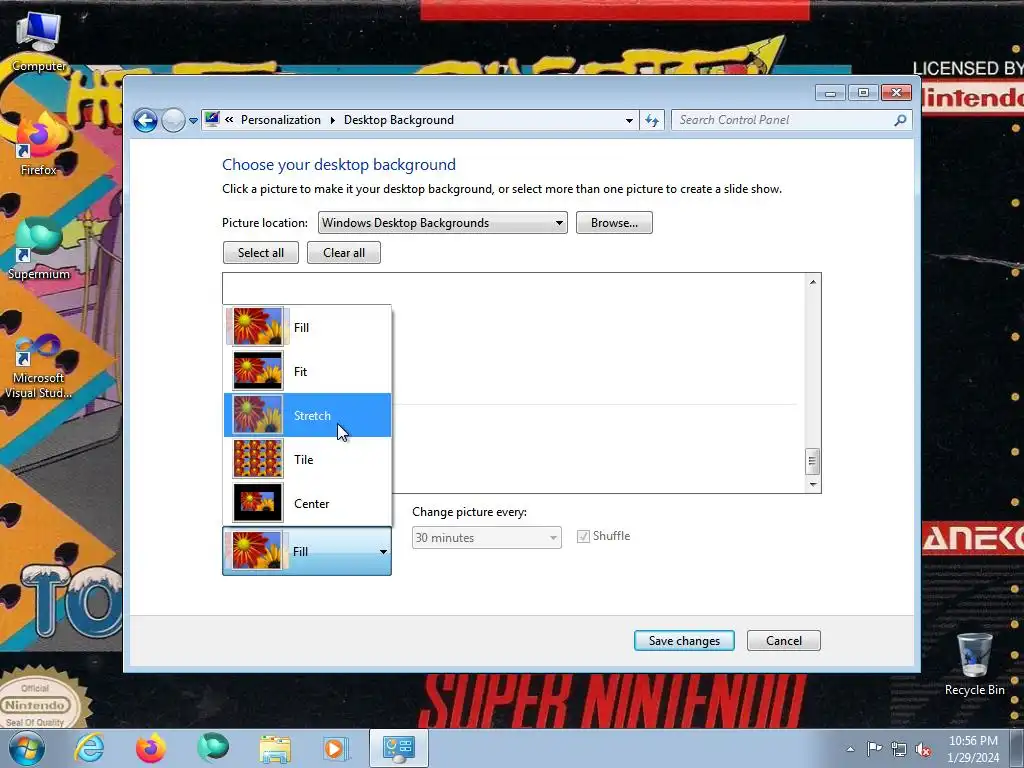
Task: Choose the Fill picture position option
Action: [x=308, y=327]
